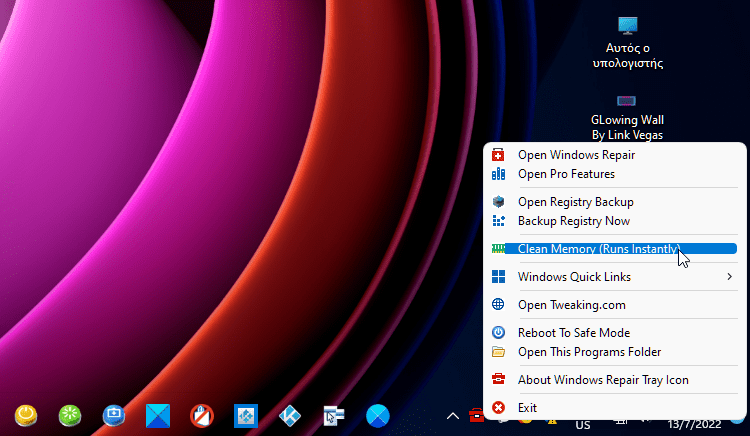
Task: Show hidden tray icons with the chevron
Action: 452,415
